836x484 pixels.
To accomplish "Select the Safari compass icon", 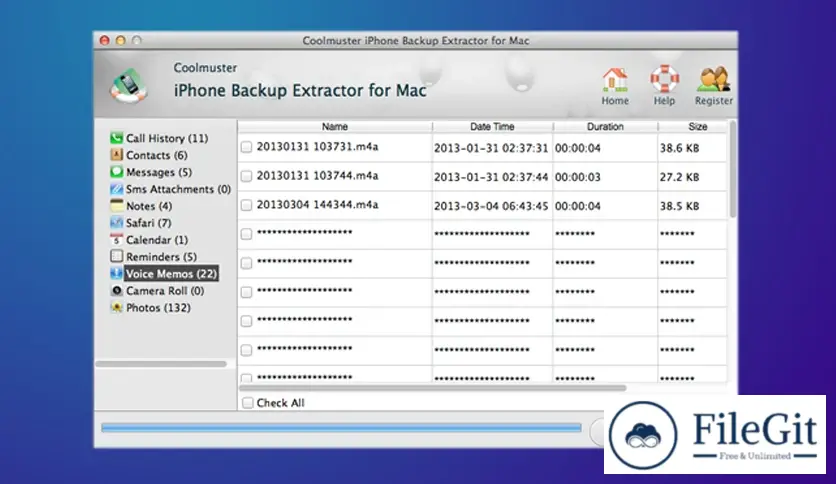I will [x=117, y=223].
